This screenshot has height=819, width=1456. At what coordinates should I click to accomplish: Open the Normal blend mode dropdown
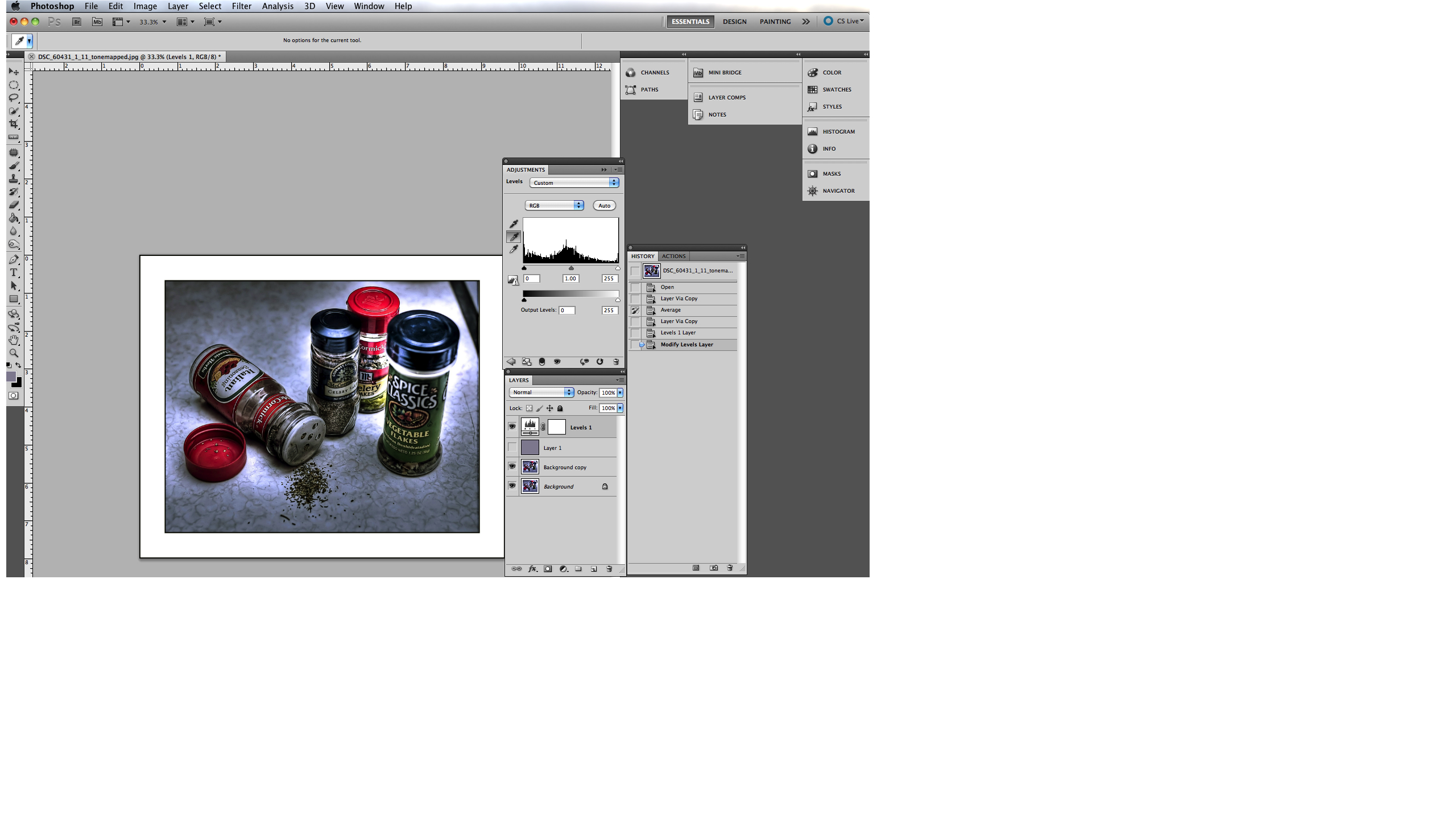[x=541, y=392]
